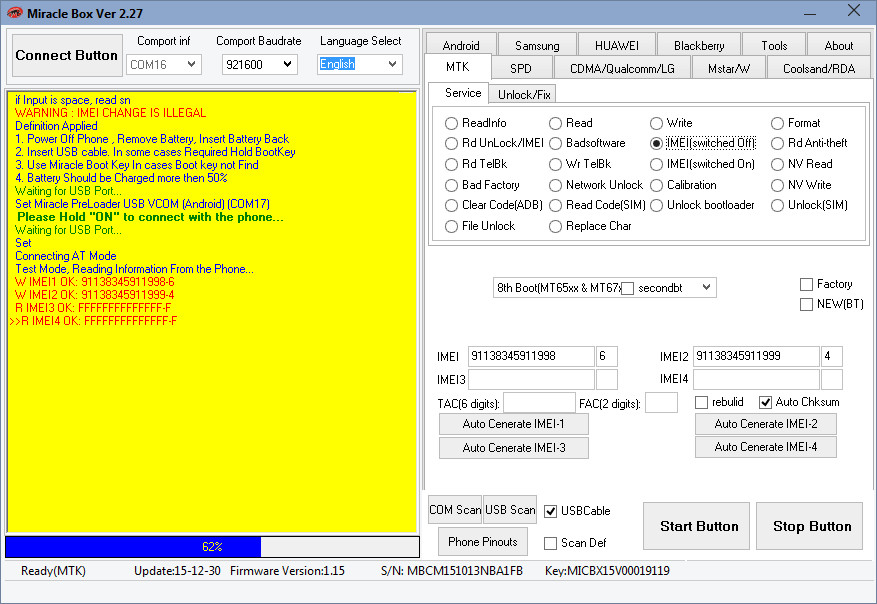Click the FAC(2 digits) input field
The image size is (877, 604).
(661, 403)
